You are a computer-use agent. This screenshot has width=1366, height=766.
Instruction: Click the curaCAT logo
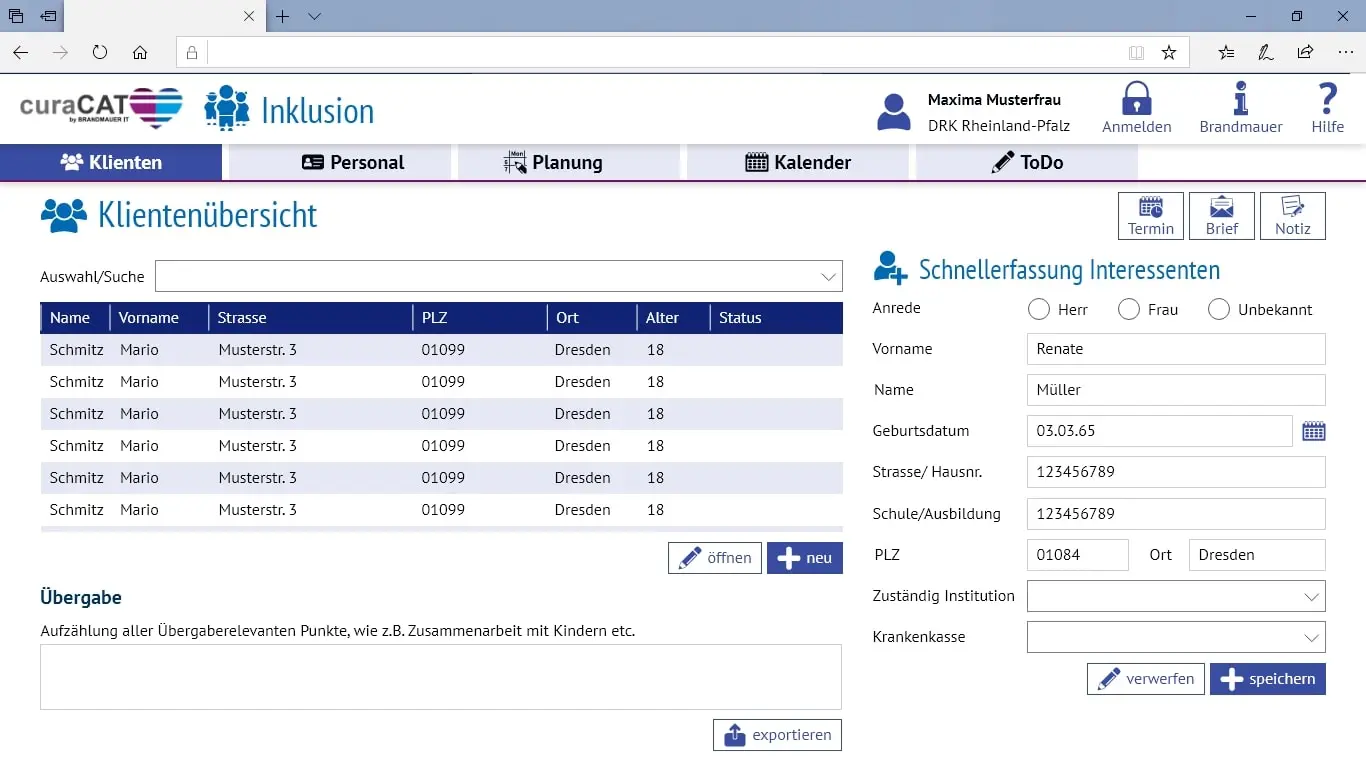(102, 108)
